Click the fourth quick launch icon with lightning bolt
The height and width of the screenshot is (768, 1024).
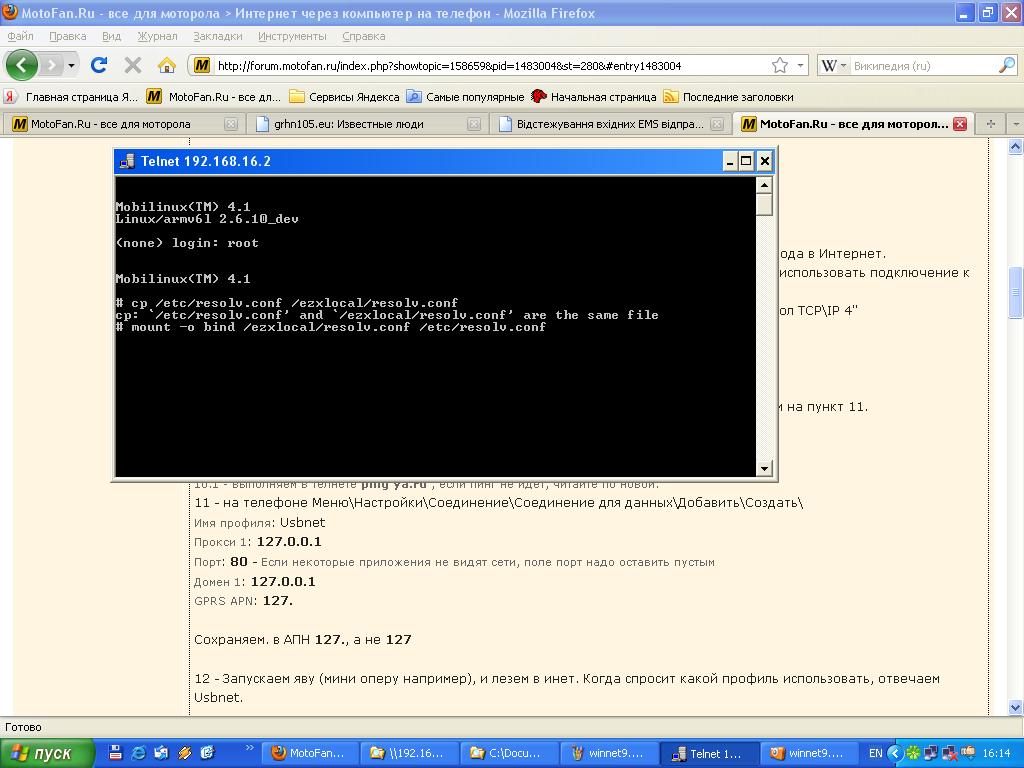tap(184, 753)
